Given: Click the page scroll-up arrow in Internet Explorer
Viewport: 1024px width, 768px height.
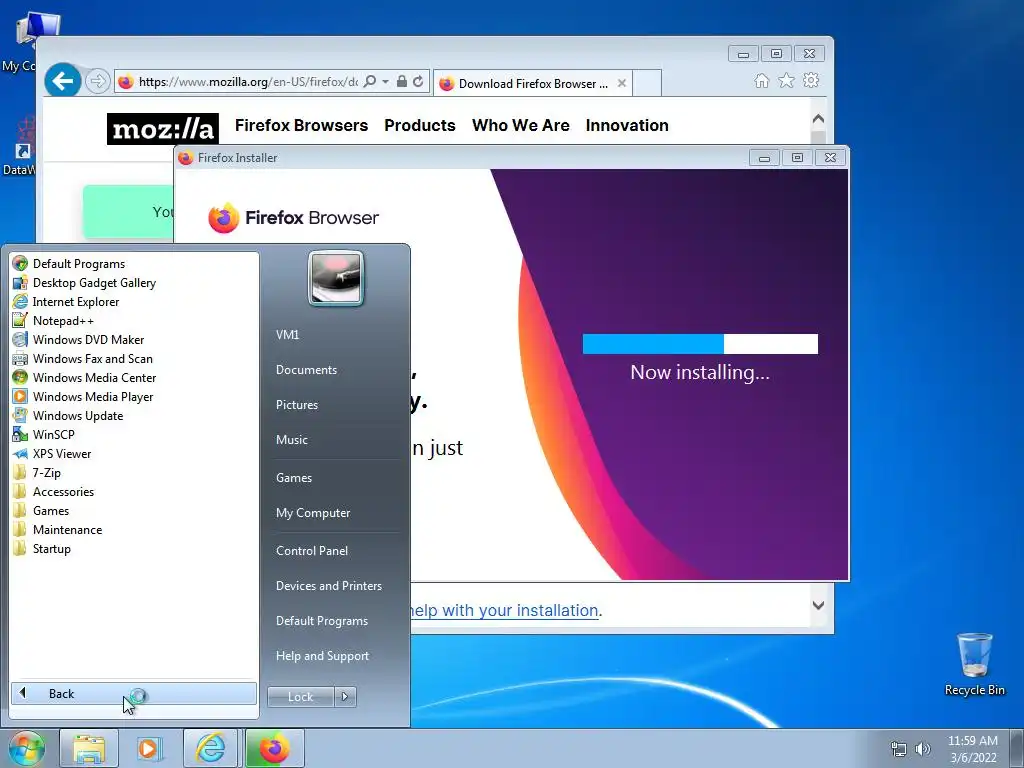Looking at the screenshot, I should click(818, 120).
